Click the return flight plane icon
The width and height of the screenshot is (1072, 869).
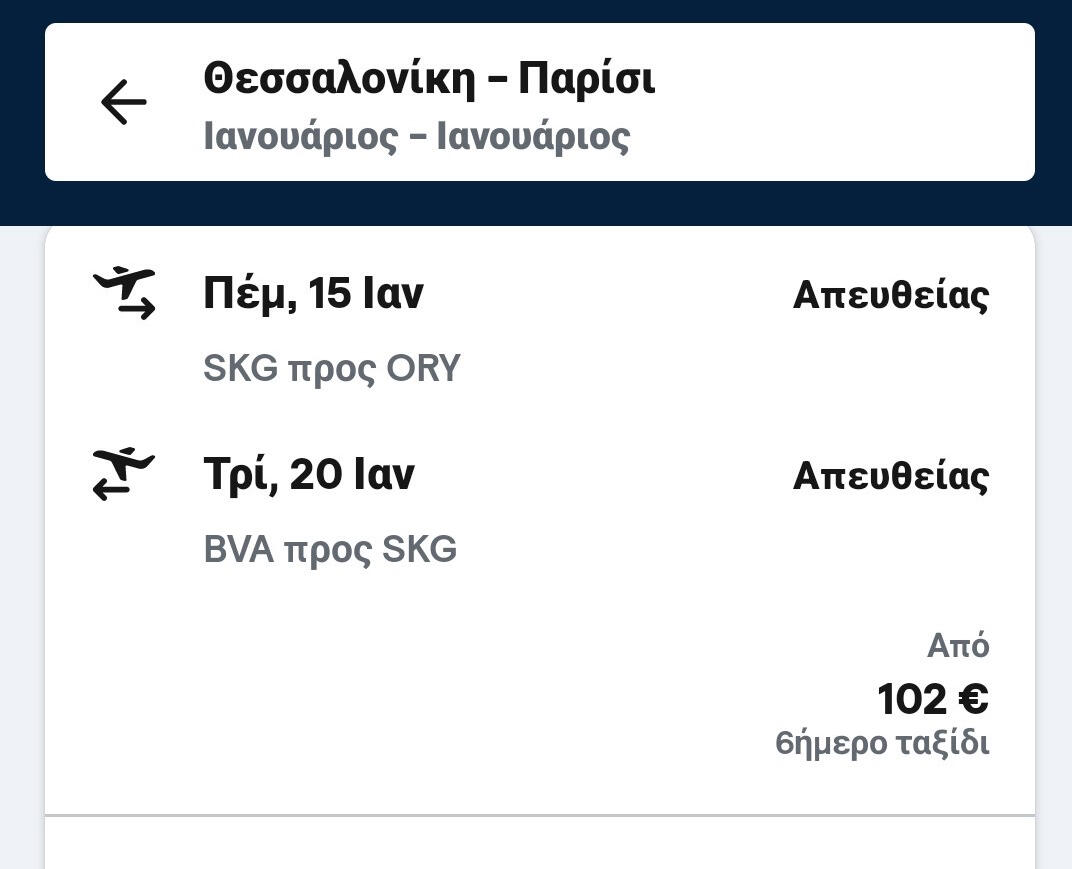coord(125,474)
